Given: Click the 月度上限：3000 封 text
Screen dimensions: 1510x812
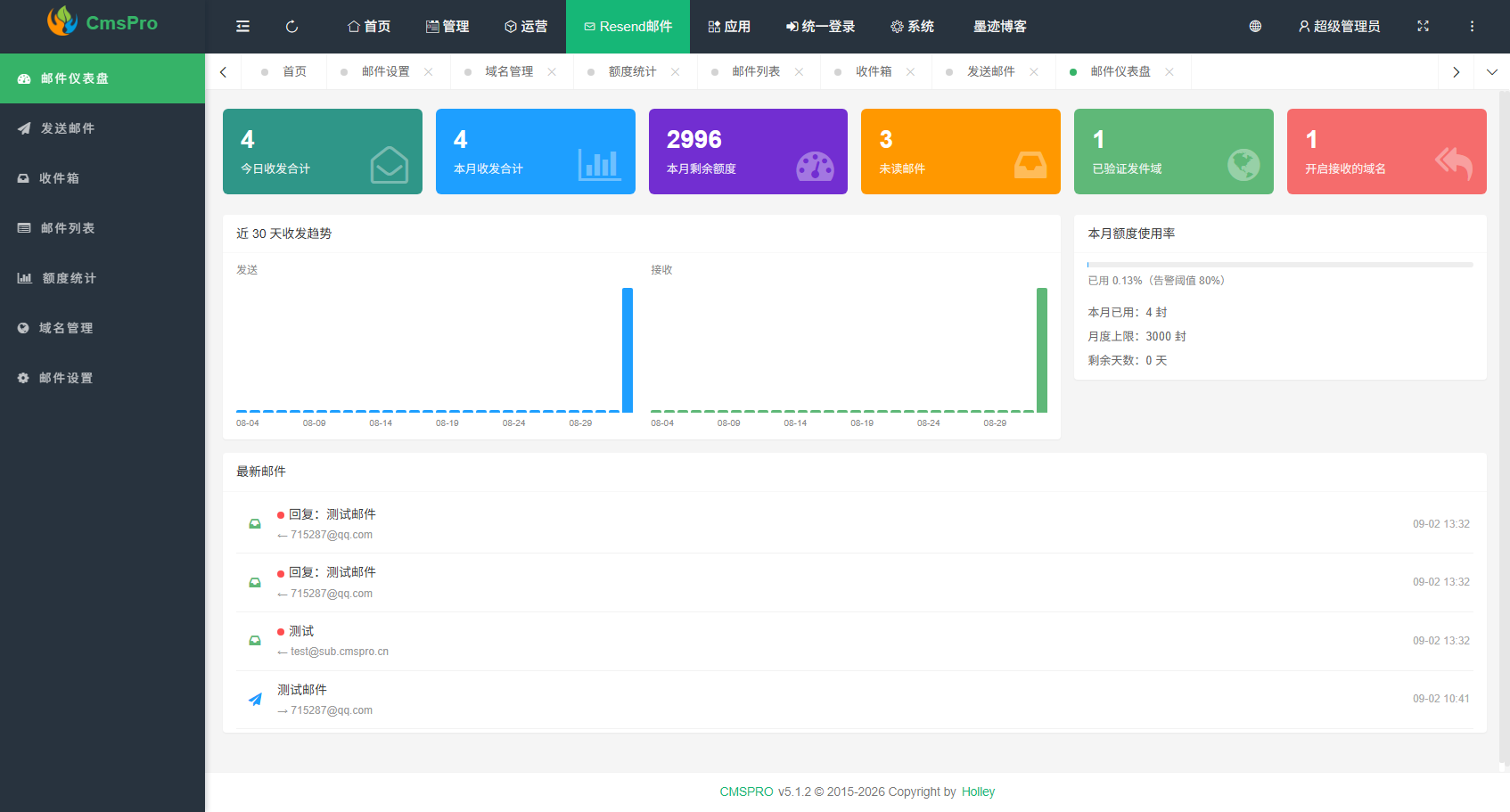Looking at the screenshot, I should 1137,336.
